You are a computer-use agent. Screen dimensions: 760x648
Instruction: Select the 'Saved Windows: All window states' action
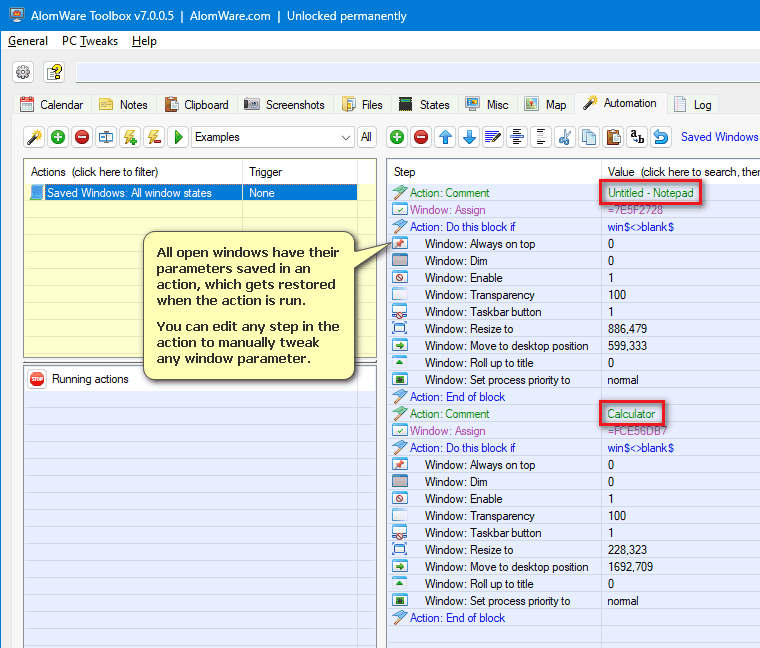coord(129,193)
